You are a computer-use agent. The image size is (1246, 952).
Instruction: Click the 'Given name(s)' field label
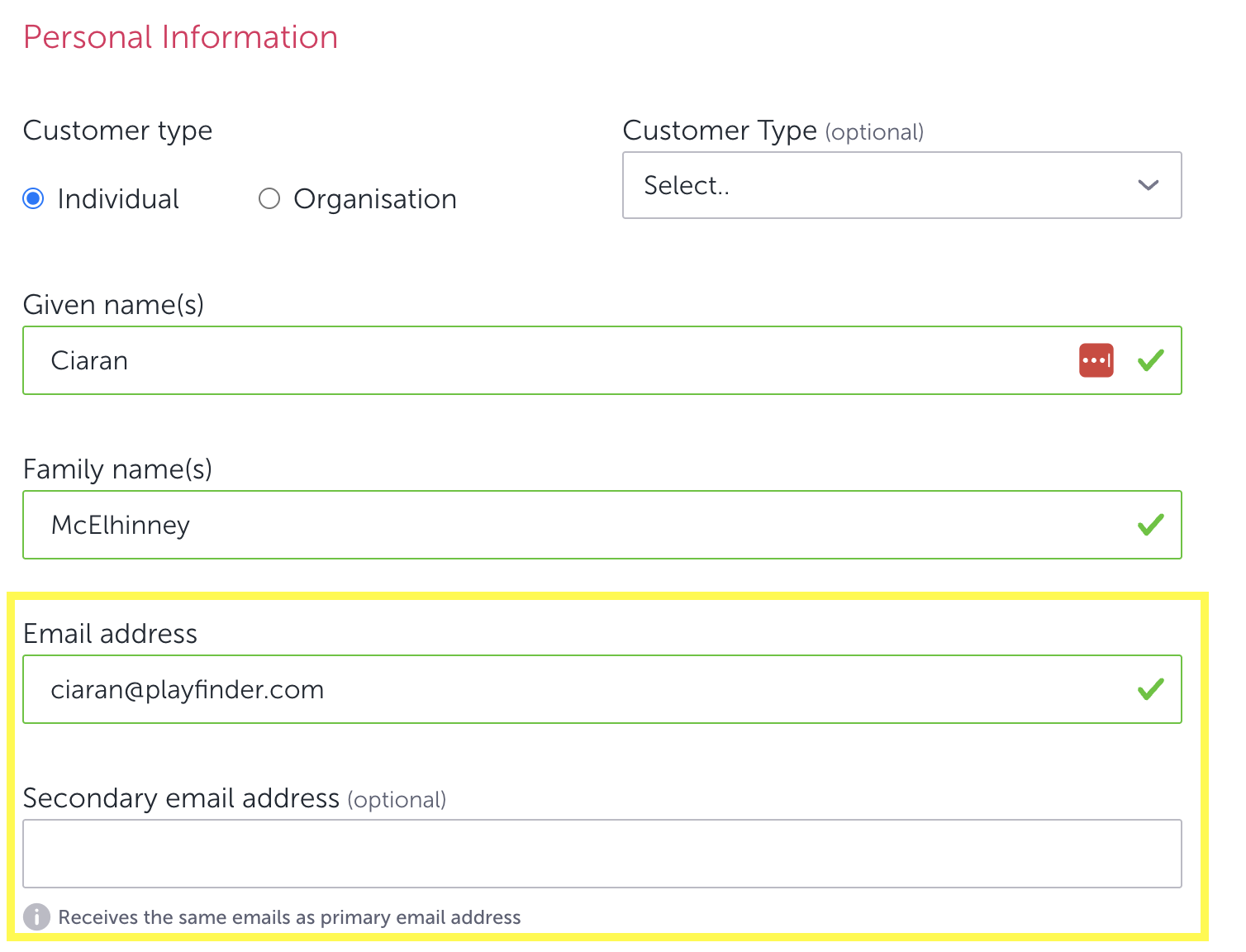[113, 305]
